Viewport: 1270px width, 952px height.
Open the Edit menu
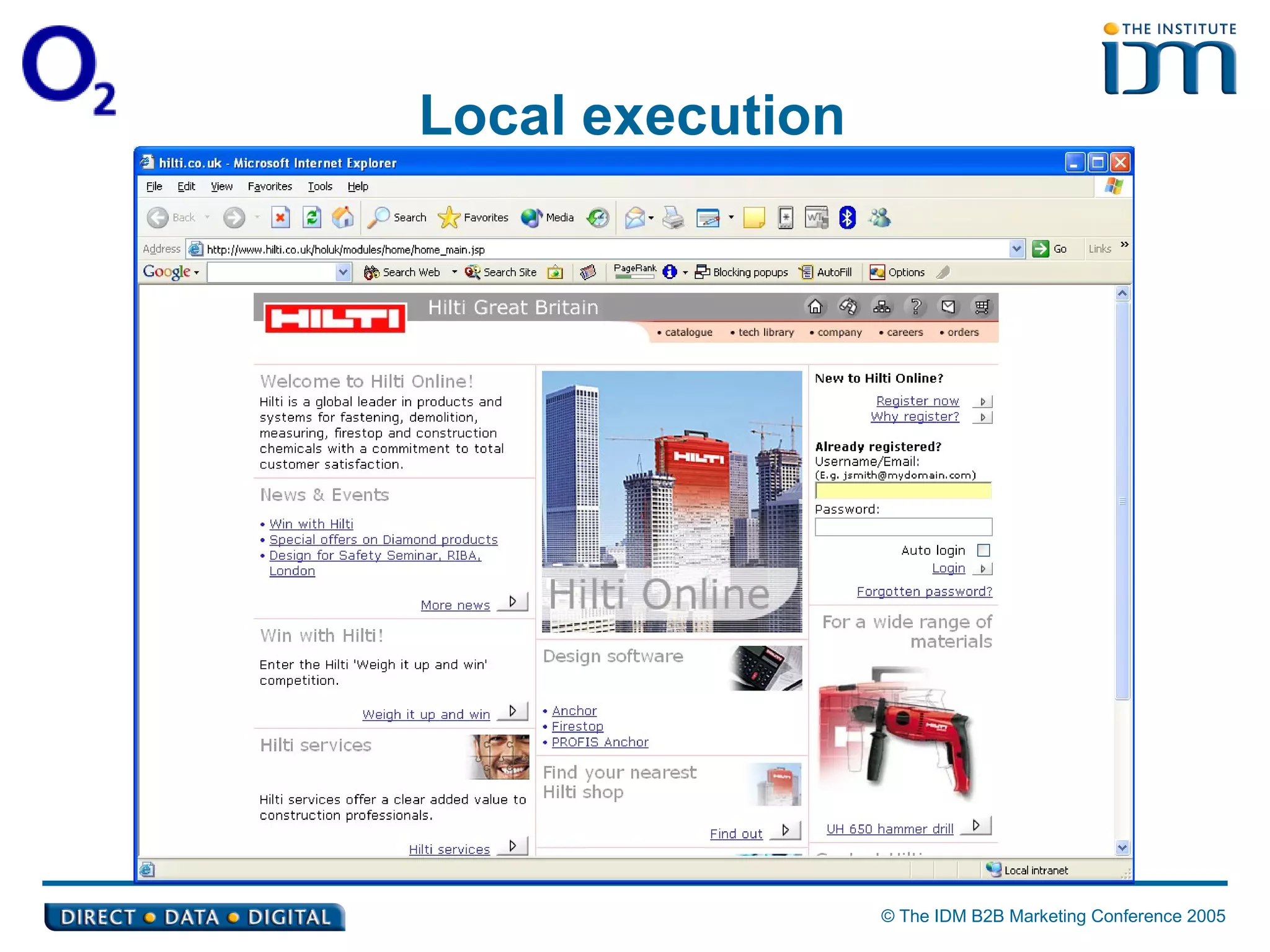(x=186, y=187)
